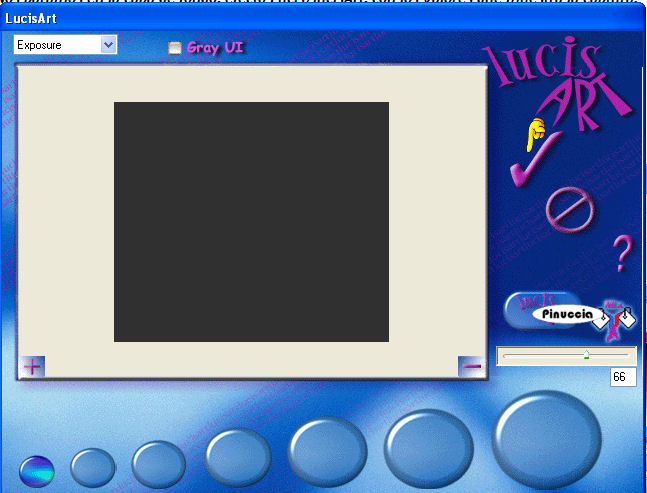Click the slider track above the 66 value
The image size is (647, 493).
566,356
